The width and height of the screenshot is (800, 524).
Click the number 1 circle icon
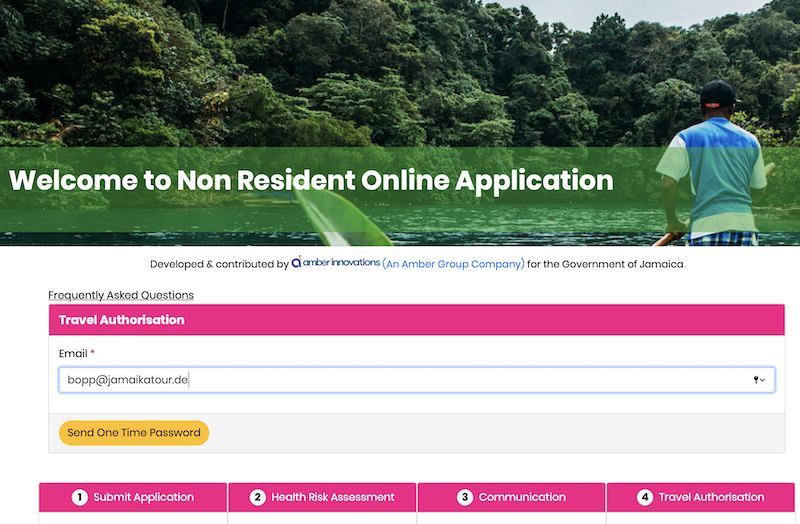pos(80,497)
